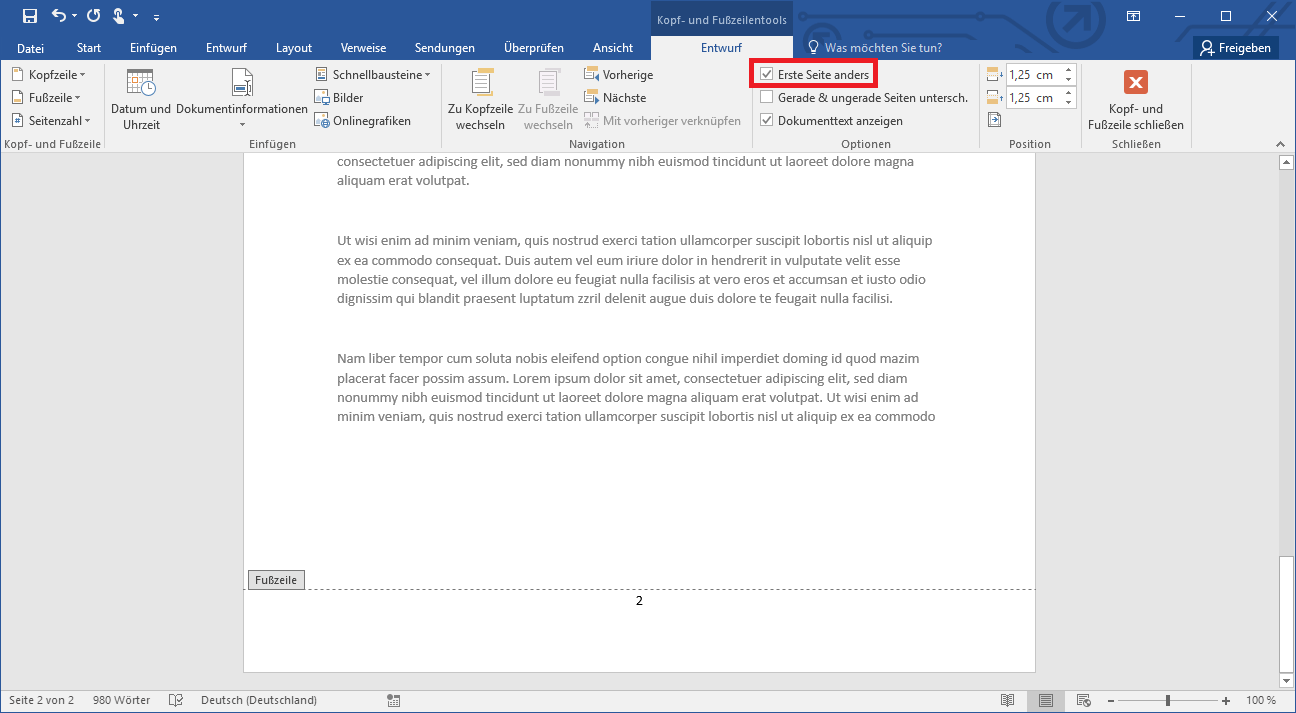Click Zu Fußzeile wechseln

click(x=548, y=100)
